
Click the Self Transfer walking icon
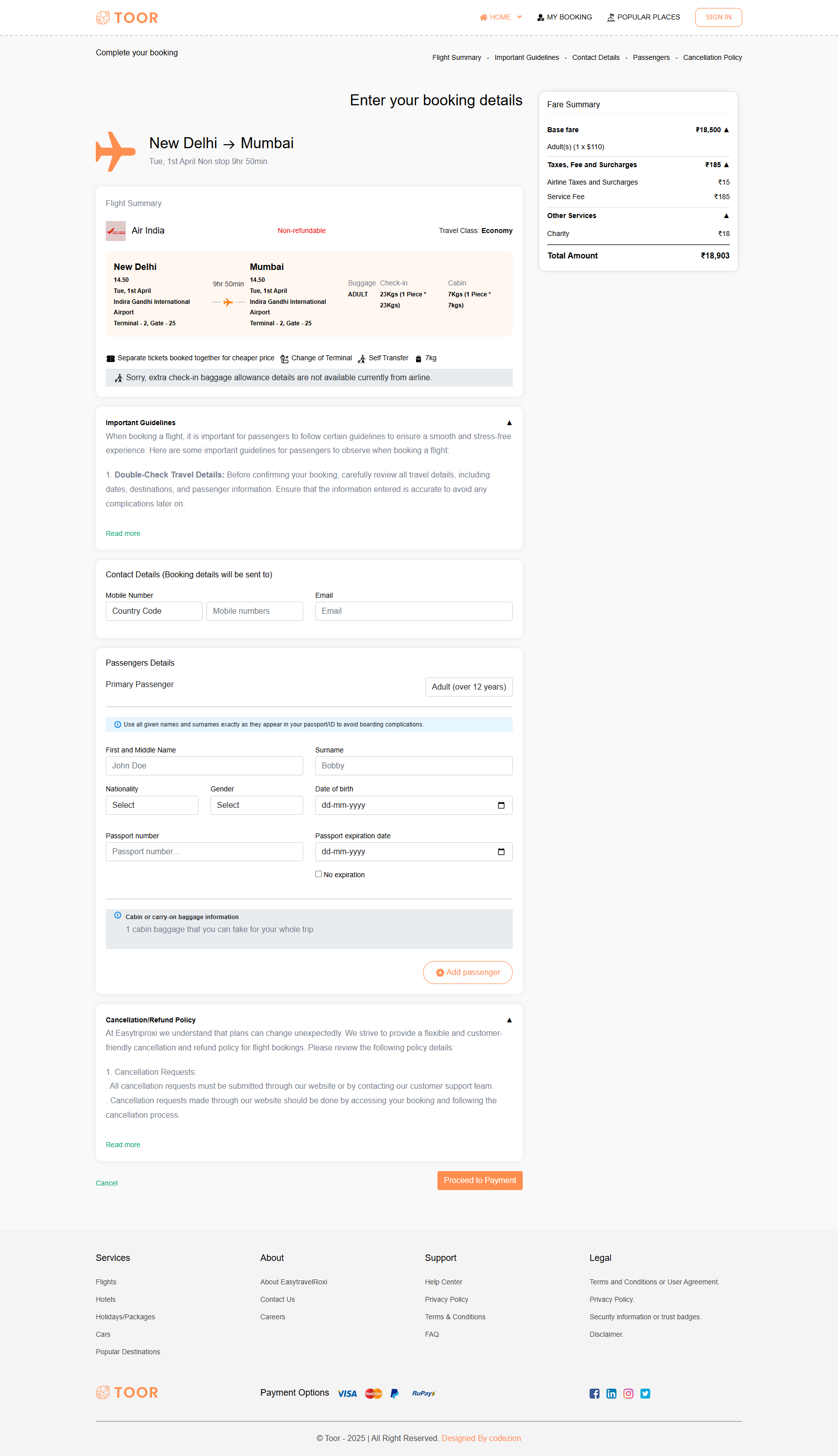(x=362, y=359)
